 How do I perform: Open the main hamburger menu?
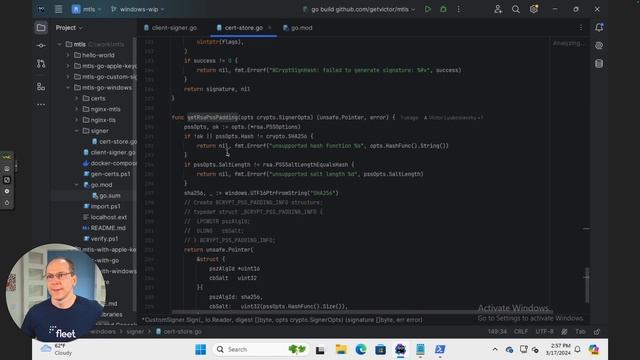pyautogui.click(x=58, y=9)
